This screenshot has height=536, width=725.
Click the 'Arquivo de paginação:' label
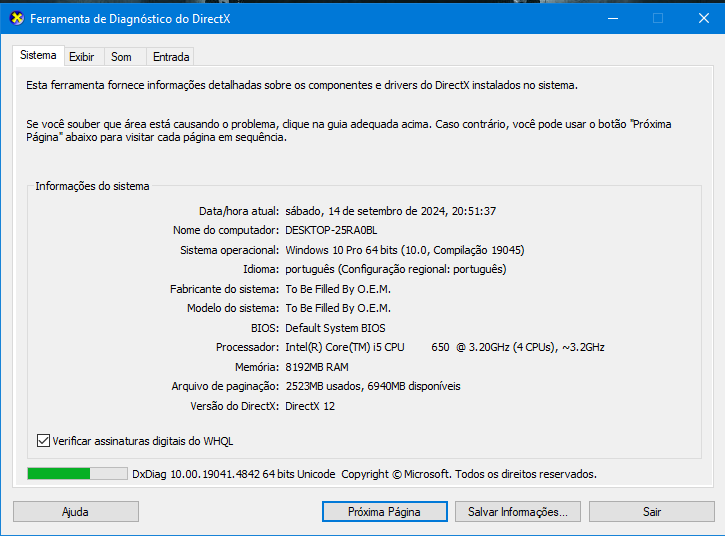tap(225, 387)
